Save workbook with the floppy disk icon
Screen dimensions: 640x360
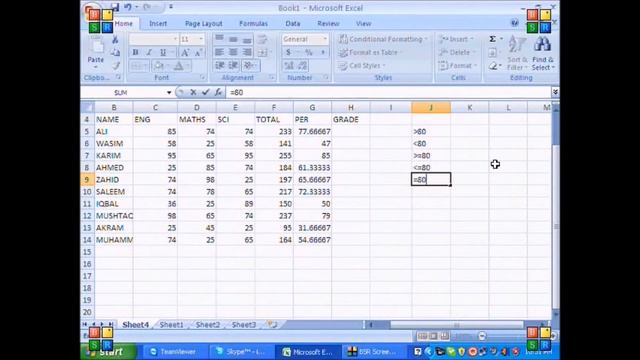point(115,7)
